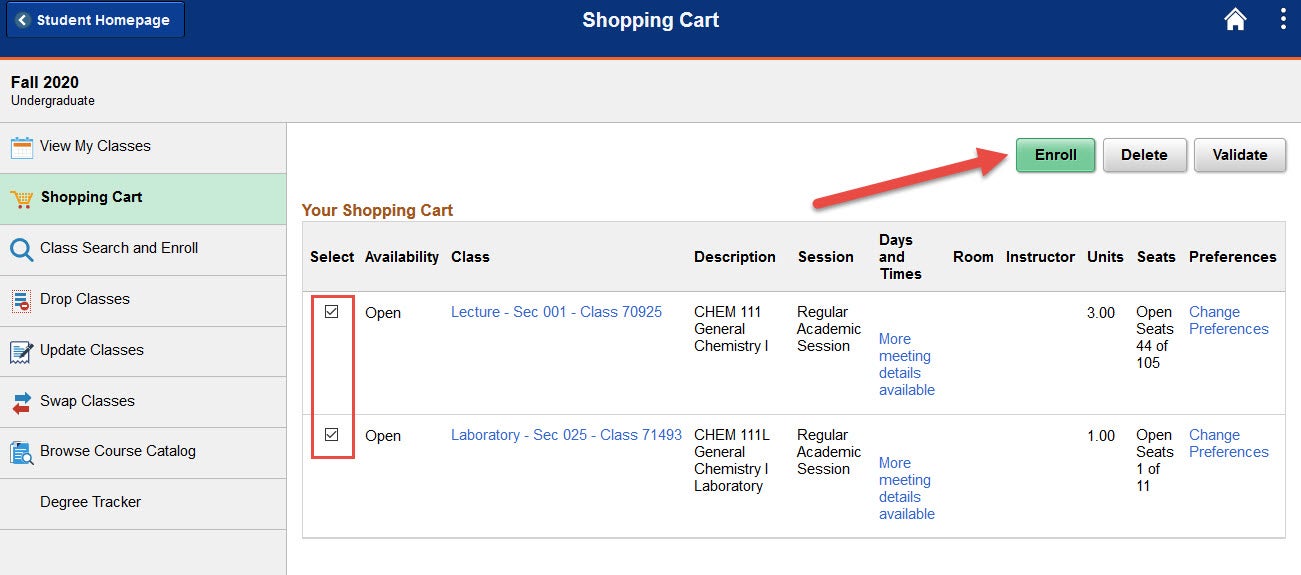The height and width of the screenshot is (575, 1301).
Task: Click the Shopping Cart icon in sidebar
Action: point(22,198)
